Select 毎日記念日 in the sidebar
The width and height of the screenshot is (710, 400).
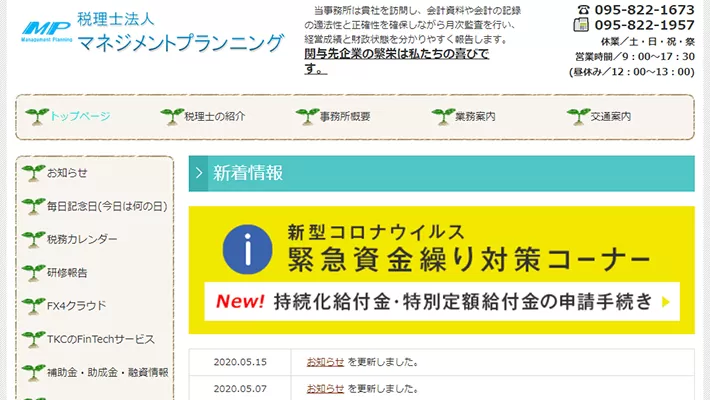coord(106,206)
